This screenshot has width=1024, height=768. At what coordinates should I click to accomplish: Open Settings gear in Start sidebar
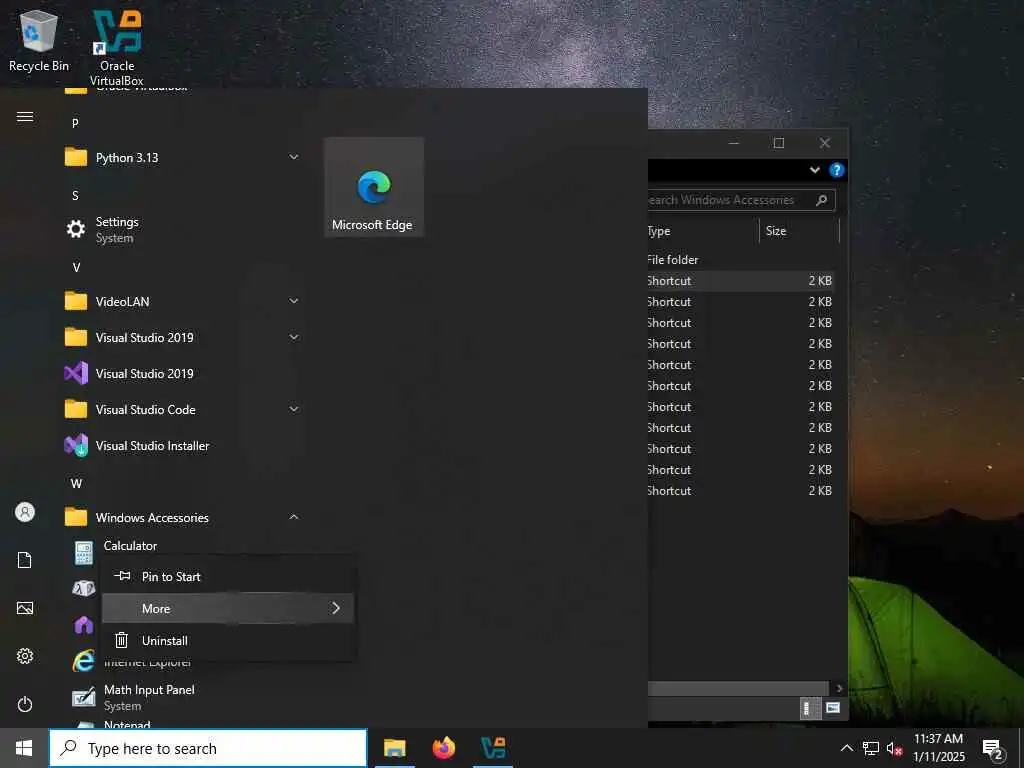25,656
